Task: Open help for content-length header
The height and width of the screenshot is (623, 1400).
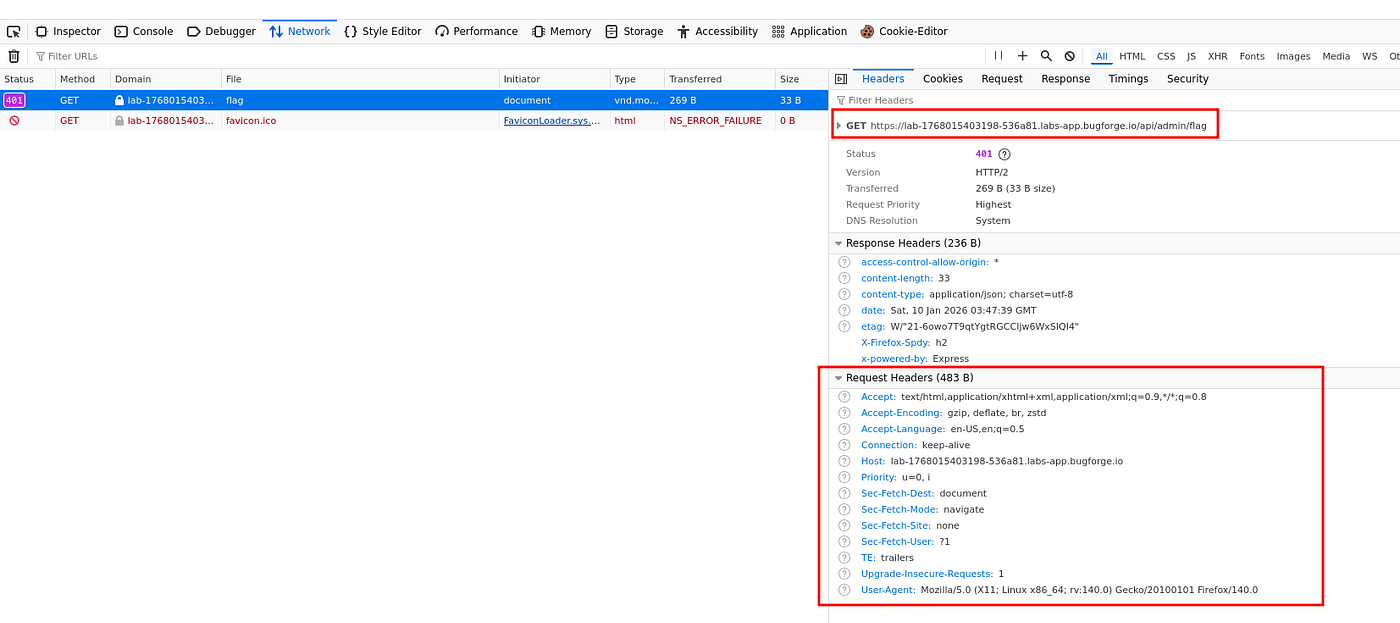Action: pos(844,278)
